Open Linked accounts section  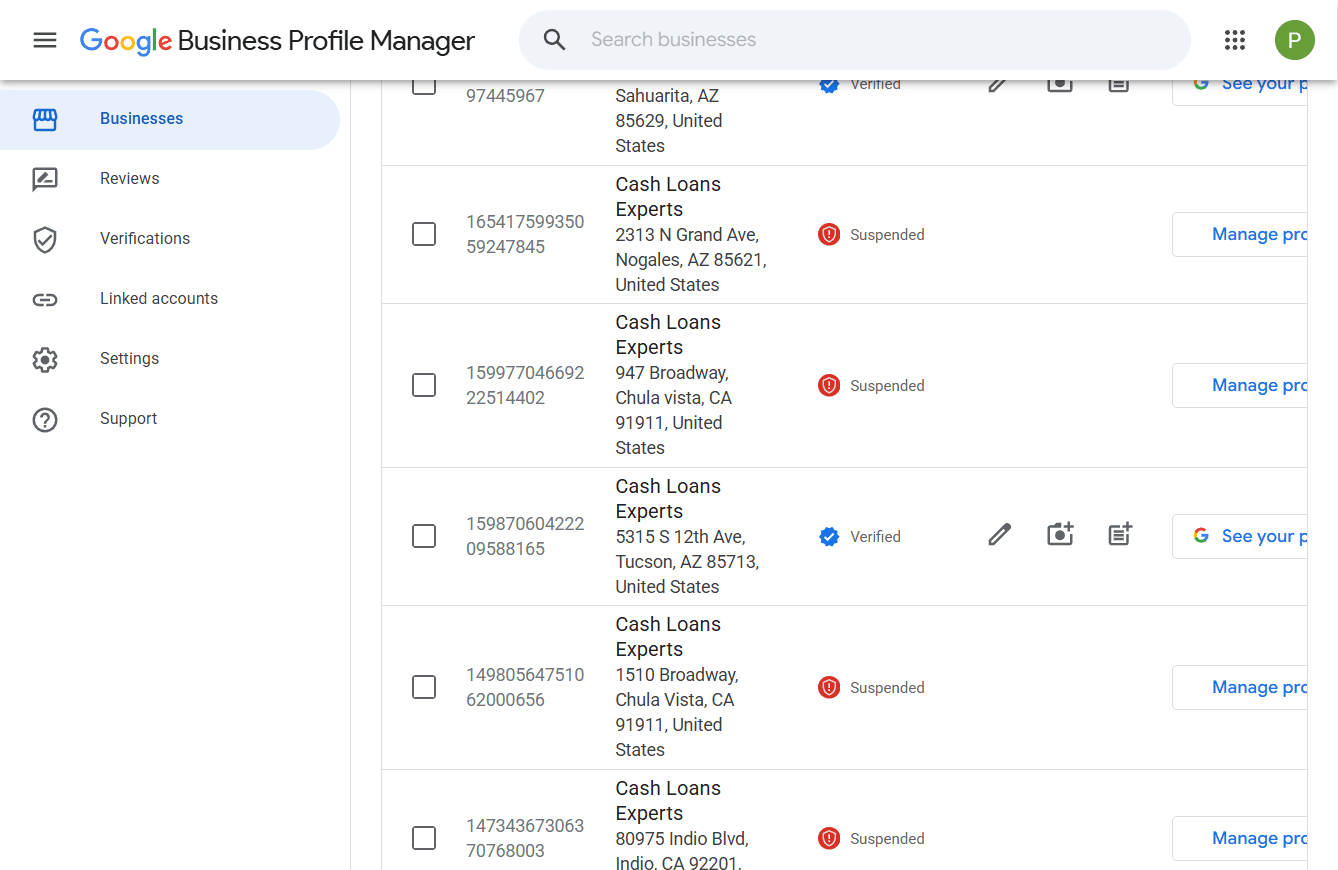pyautogui.click(x=170, y=299)
